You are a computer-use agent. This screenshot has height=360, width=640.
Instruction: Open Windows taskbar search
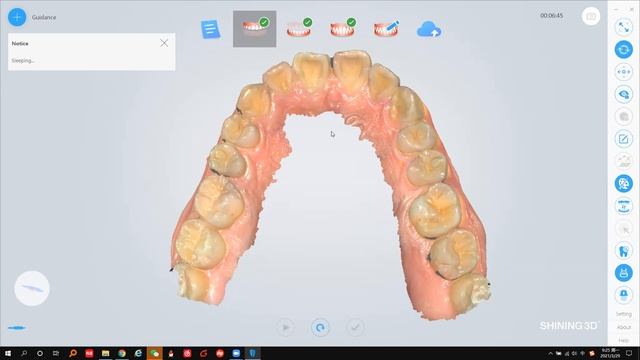pyautogui.click(x=24, y=353)
